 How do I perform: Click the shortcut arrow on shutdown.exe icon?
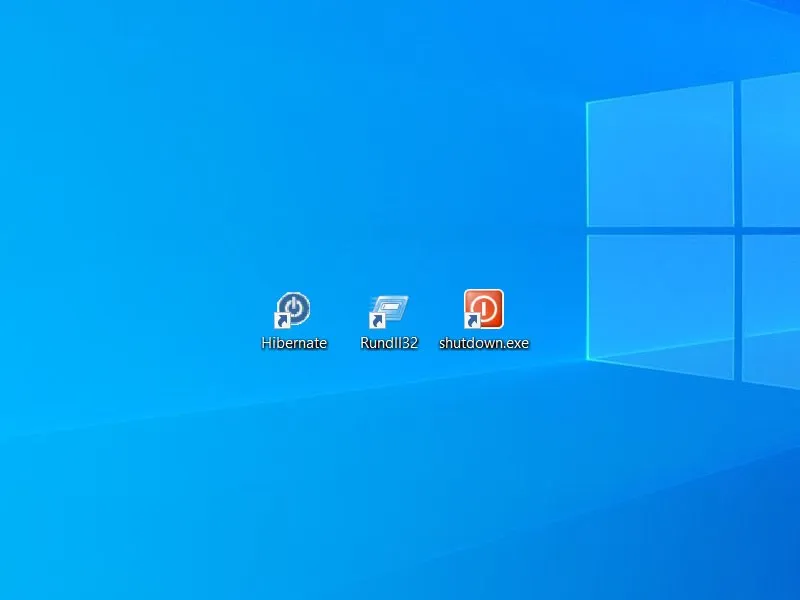click(x=472, y=321)
